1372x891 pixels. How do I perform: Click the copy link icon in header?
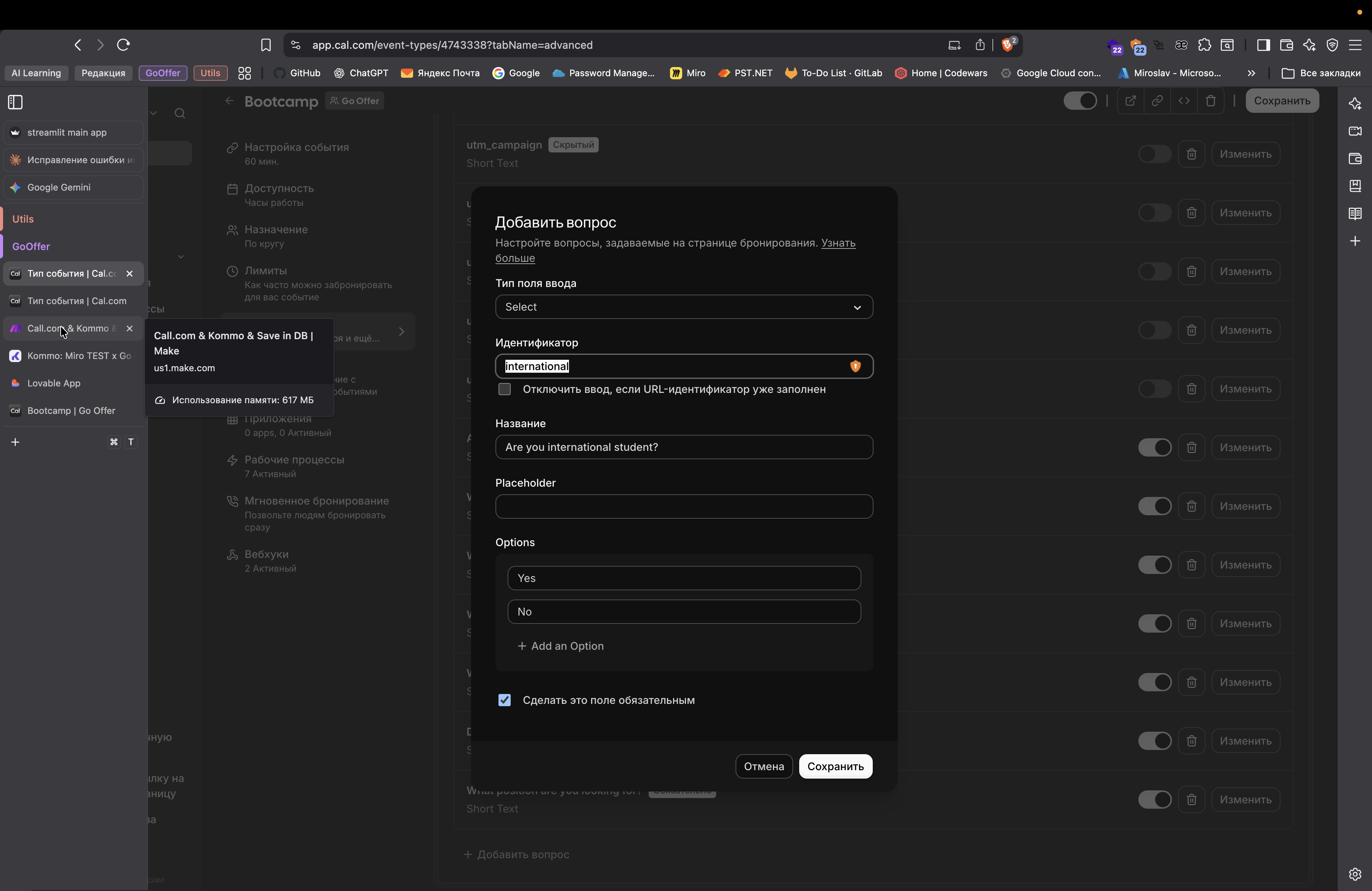(x=1157, y=101)
